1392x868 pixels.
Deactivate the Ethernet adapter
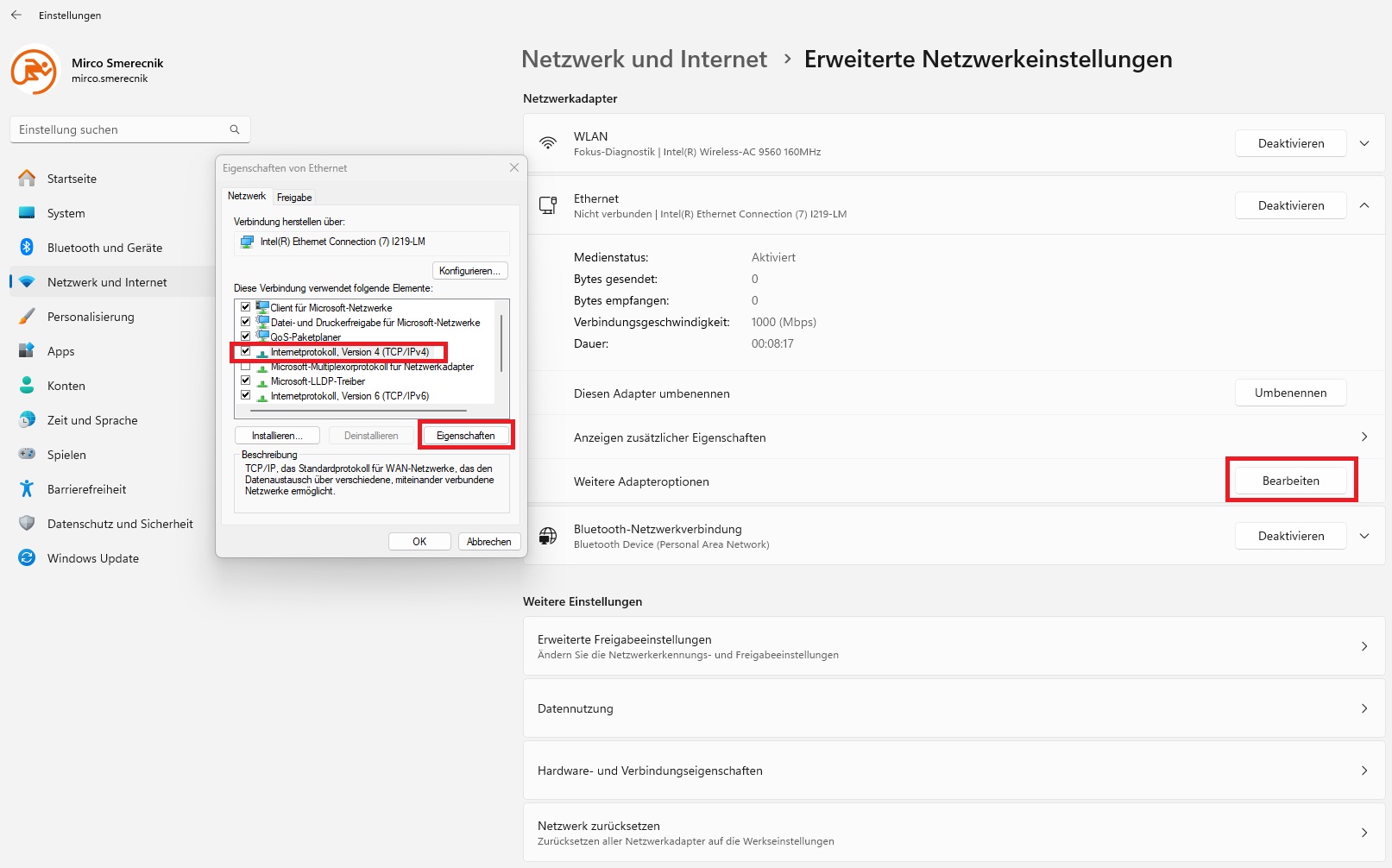1291,205
